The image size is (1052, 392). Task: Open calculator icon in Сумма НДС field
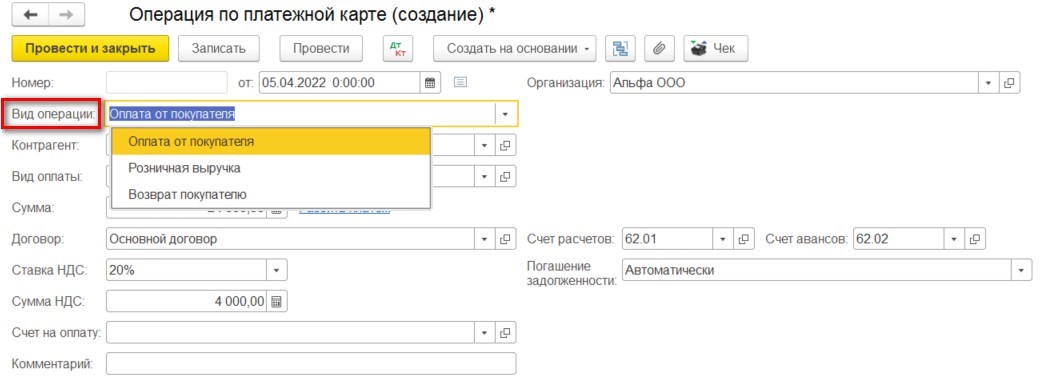pos(276,302)
